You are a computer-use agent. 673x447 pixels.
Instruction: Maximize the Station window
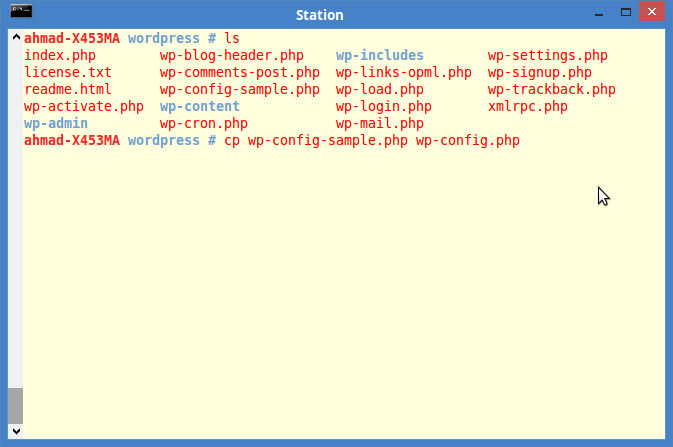click(626, 12)
